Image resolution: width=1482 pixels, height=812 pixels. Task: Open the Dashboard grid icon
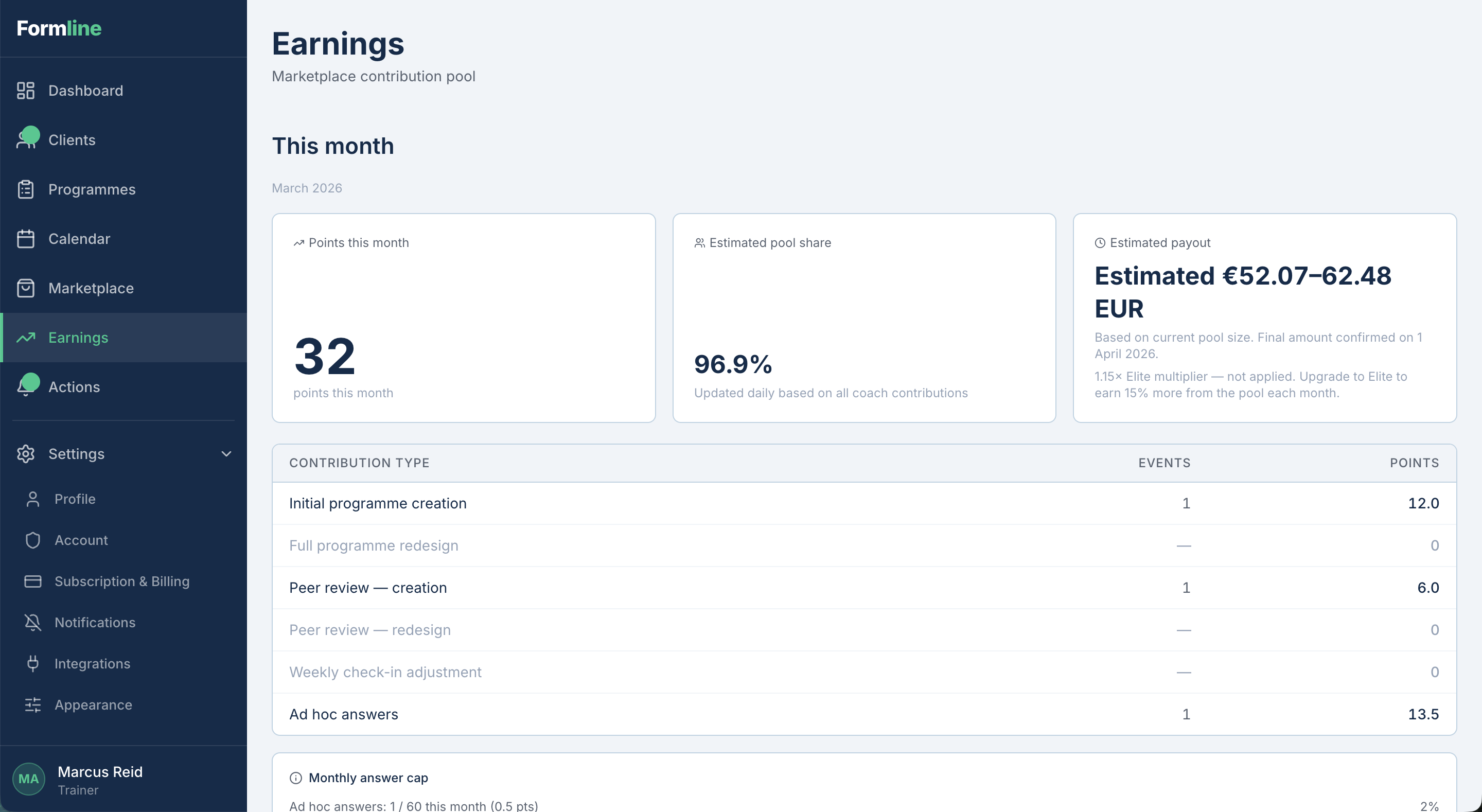point(26,91)
